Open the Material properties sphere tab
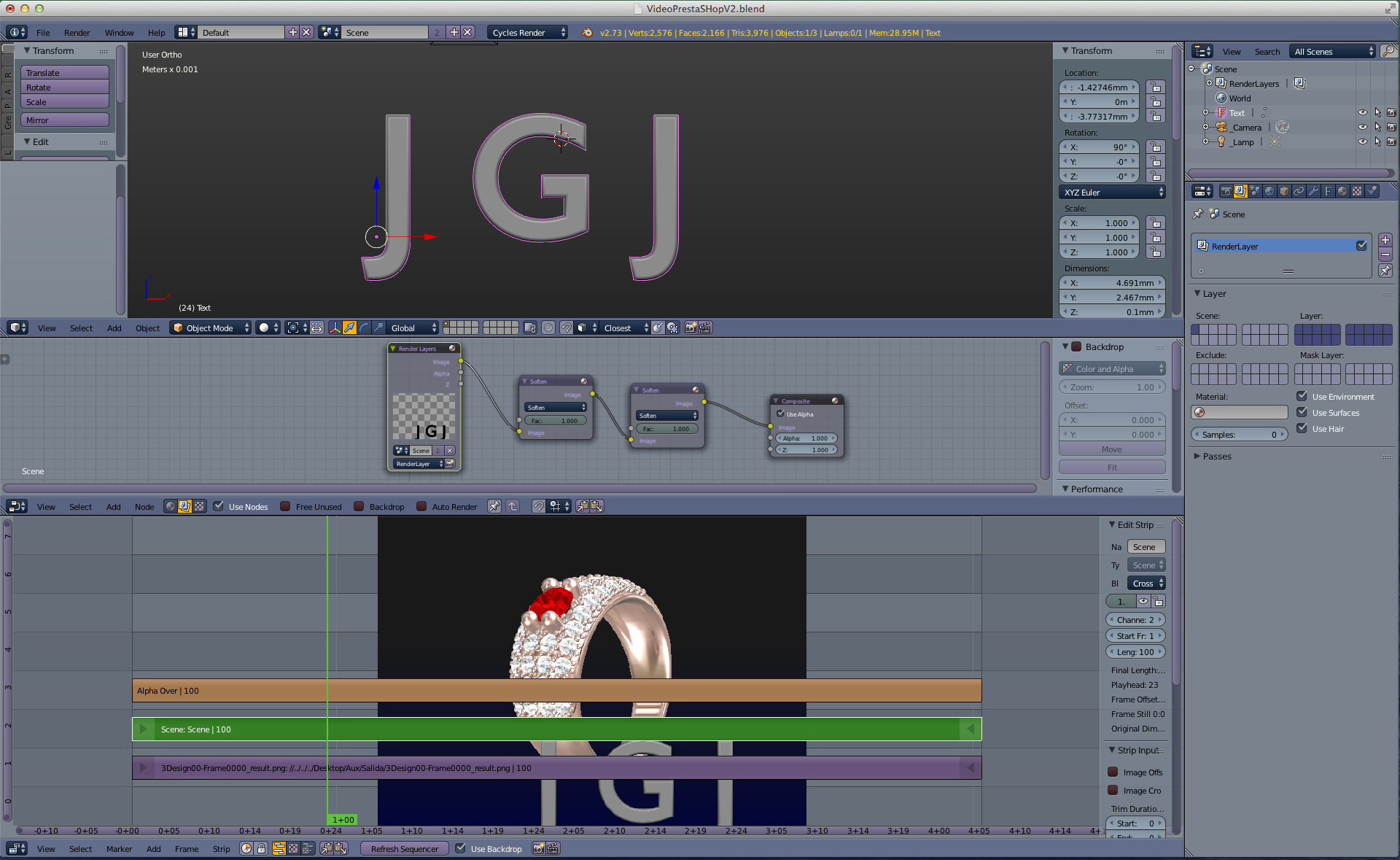Image resolution: width=1400 pixels, height=860 pixels. click(1342, 191)
